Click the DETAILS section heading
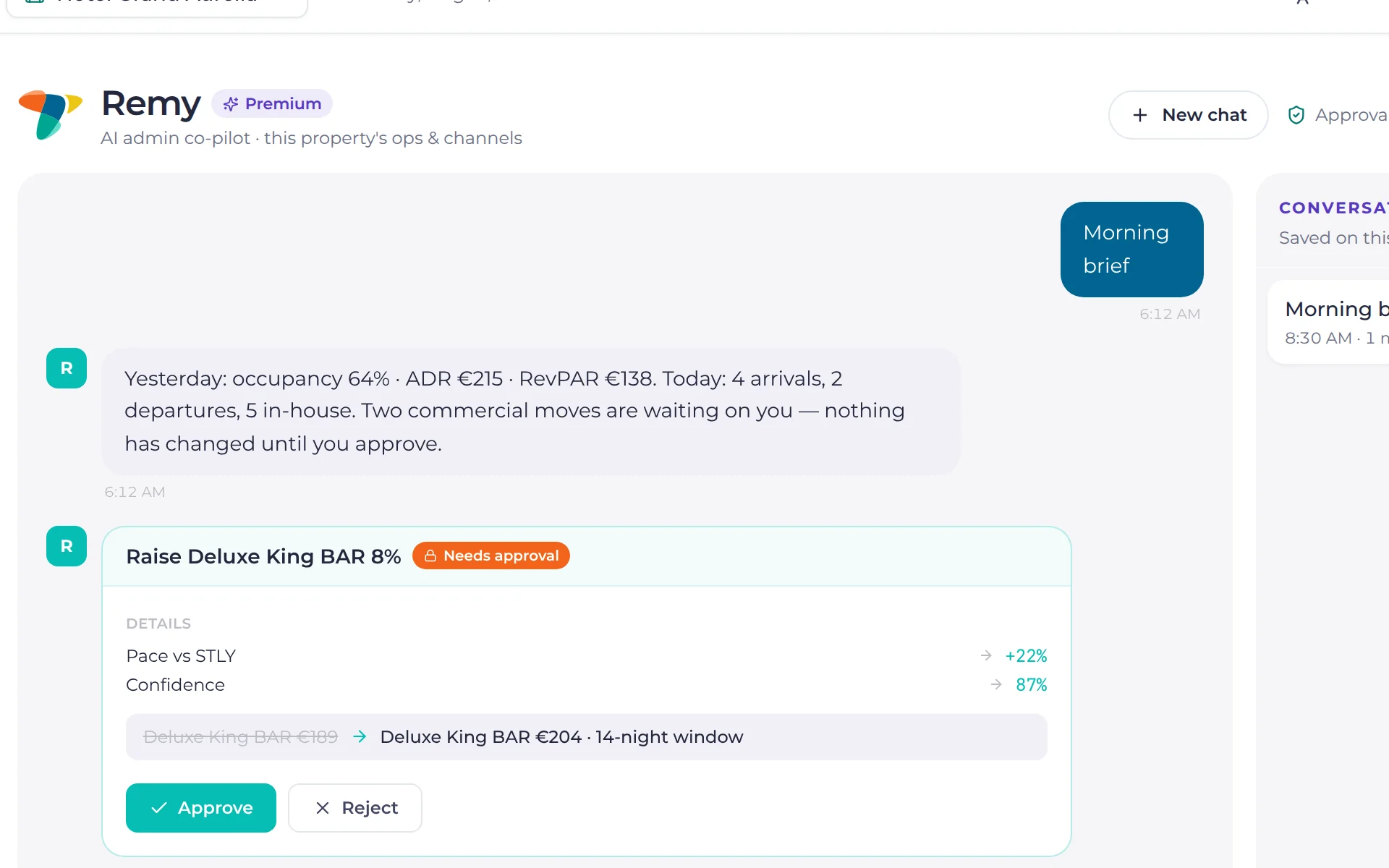This screenshot has width=1389, height=868. pos(158,624)
